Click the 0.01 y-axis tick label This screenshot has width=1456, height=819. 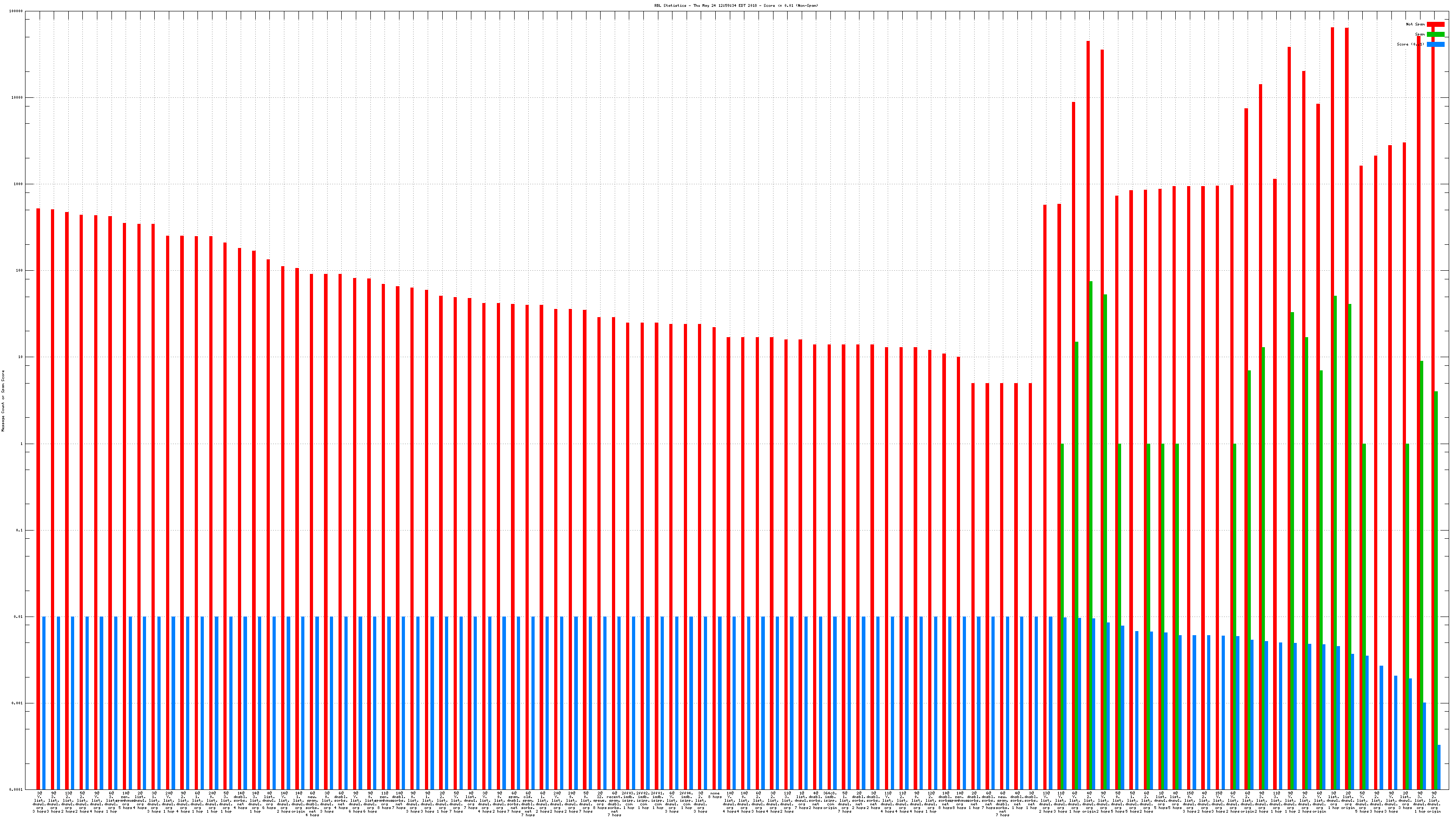(x=19, y=617)
